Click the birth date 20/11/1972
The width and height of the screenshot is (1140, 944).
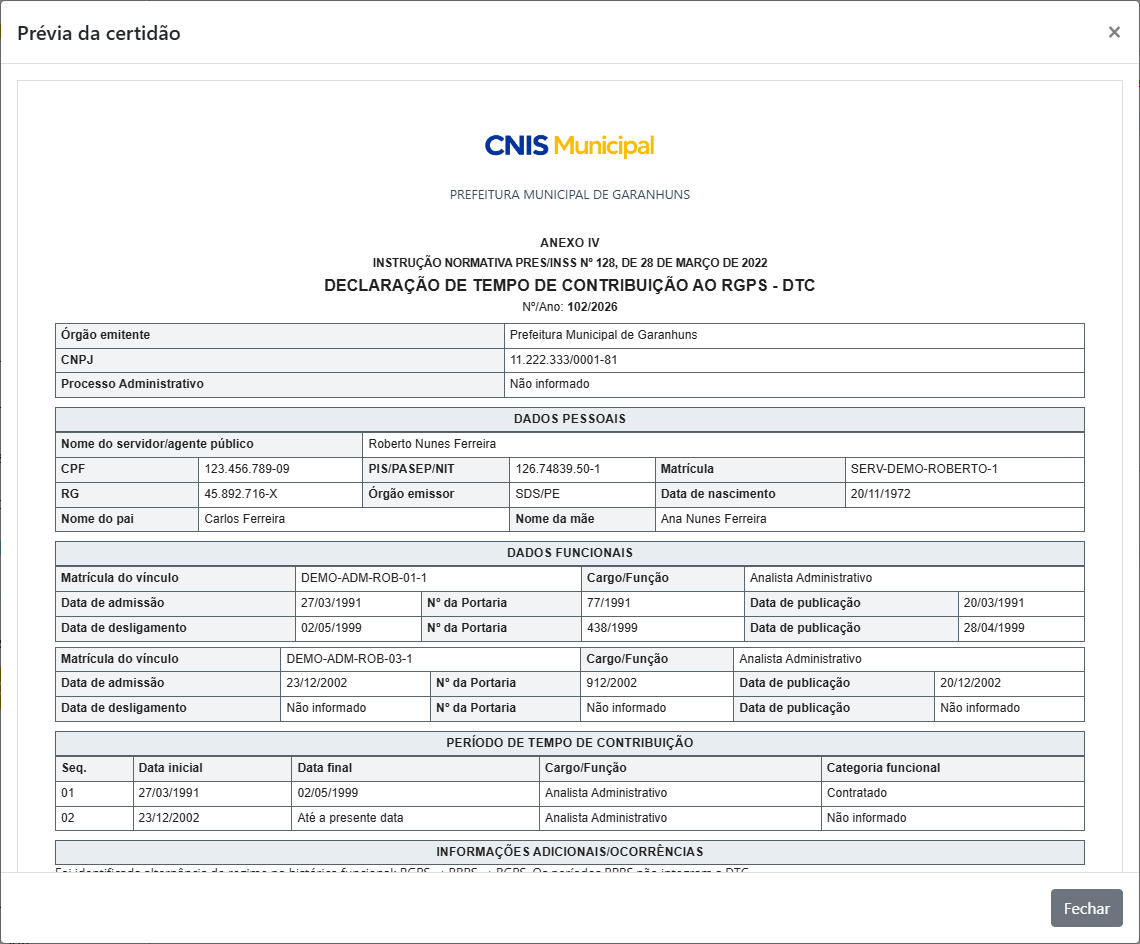[x=880, y=494]
